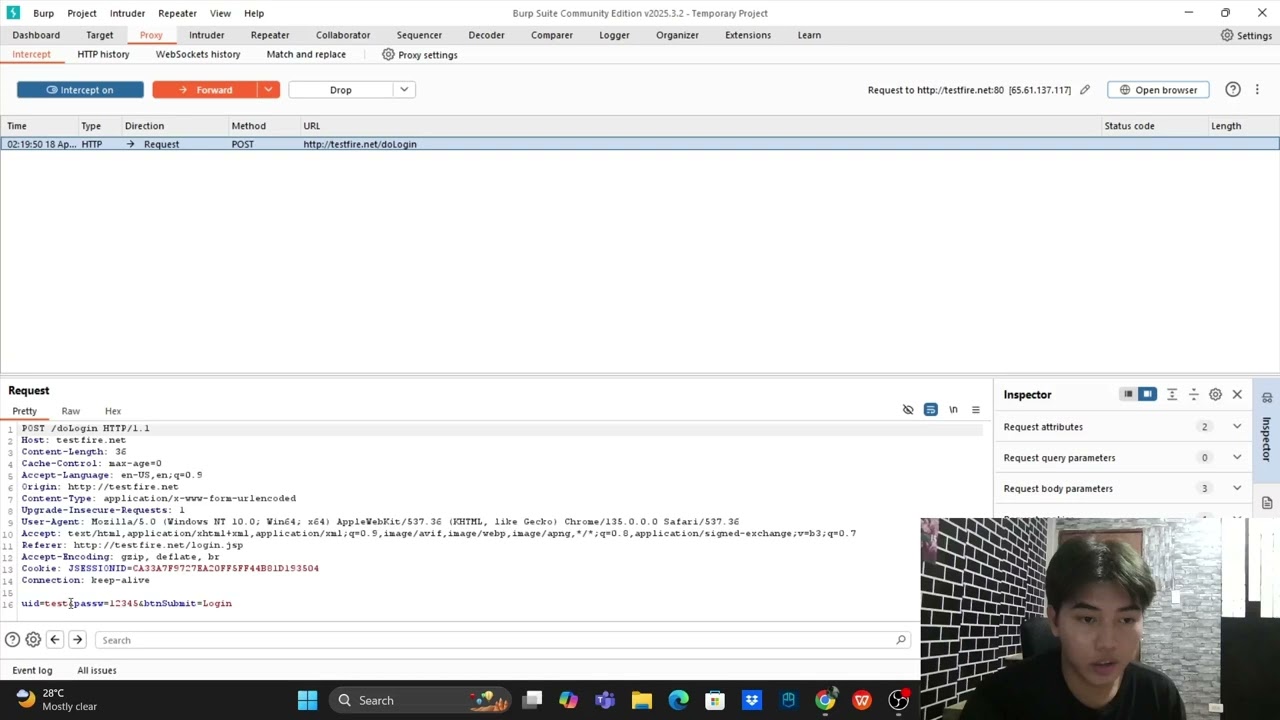Close the Inspector panel
Viewport: 1280px width, 720px height.
[x=1237, y=395]
